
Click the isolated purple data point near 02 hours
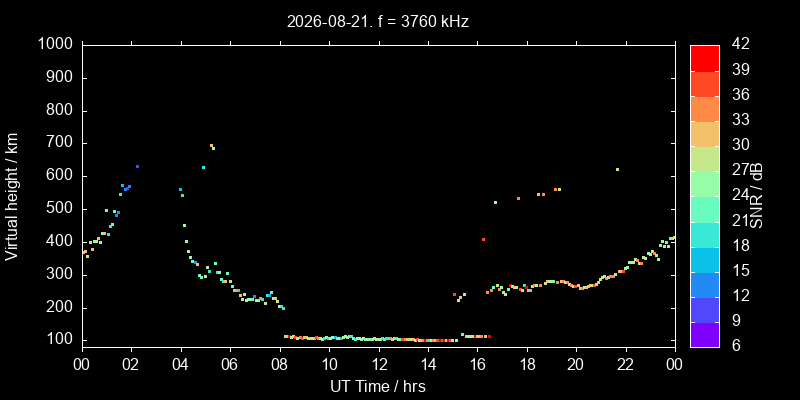click(x=137, y=166)
